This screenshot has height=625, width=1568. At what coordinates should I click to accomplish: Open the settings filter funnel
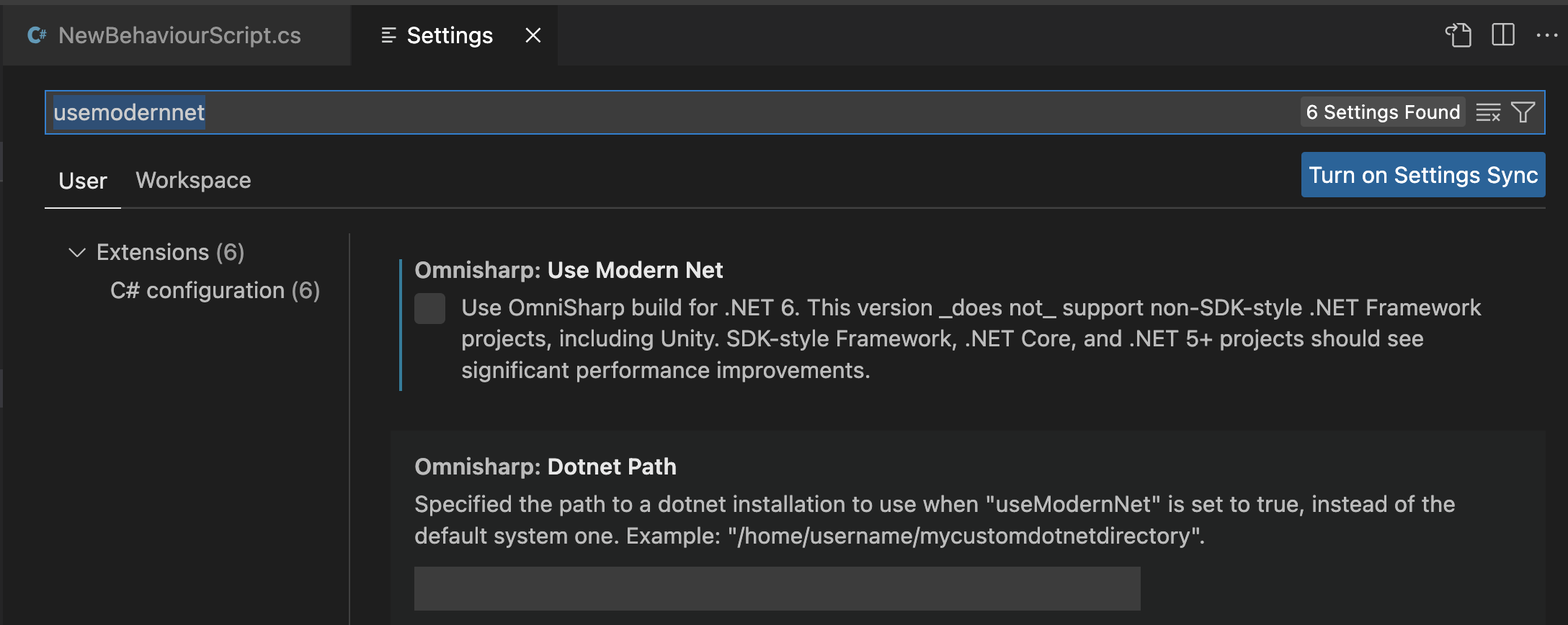(x=1523, y=112)
